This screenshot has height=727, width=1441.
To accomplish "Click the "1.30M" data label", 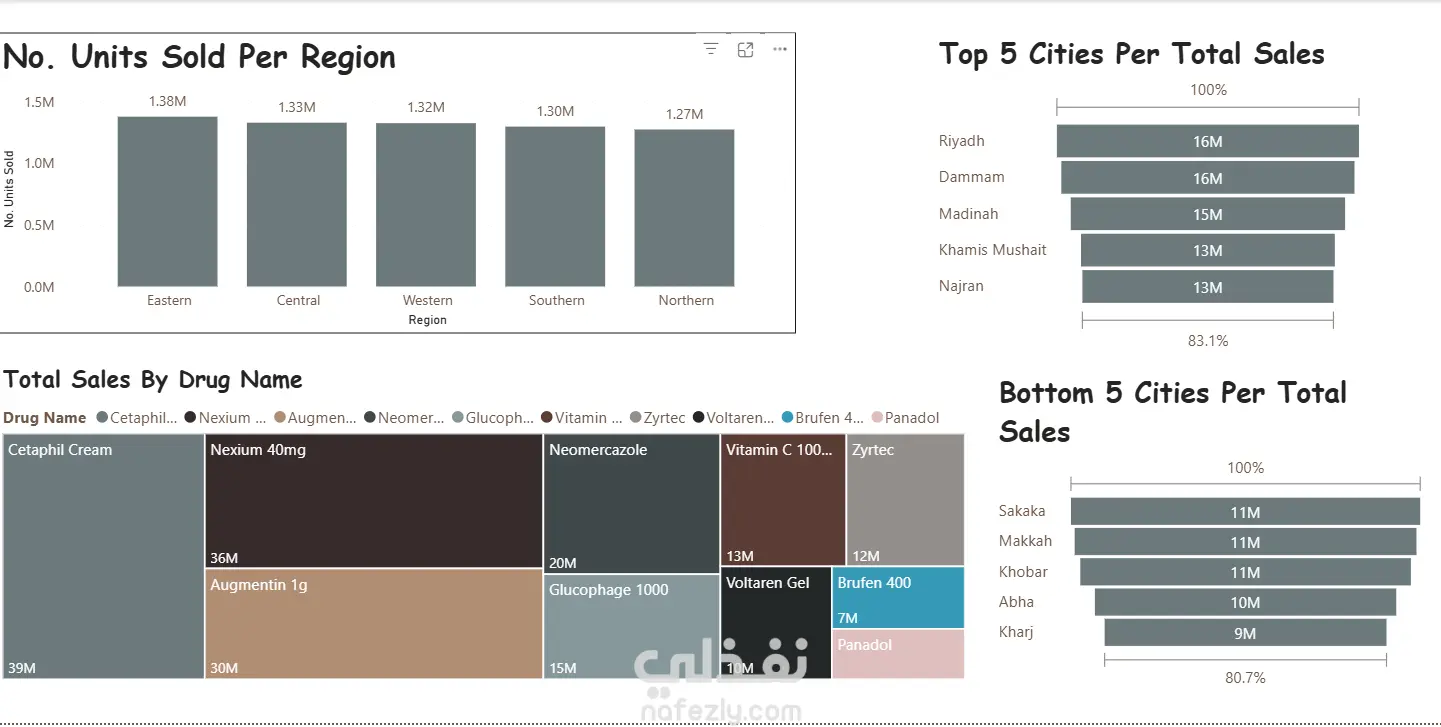I will tap(555, 111).
